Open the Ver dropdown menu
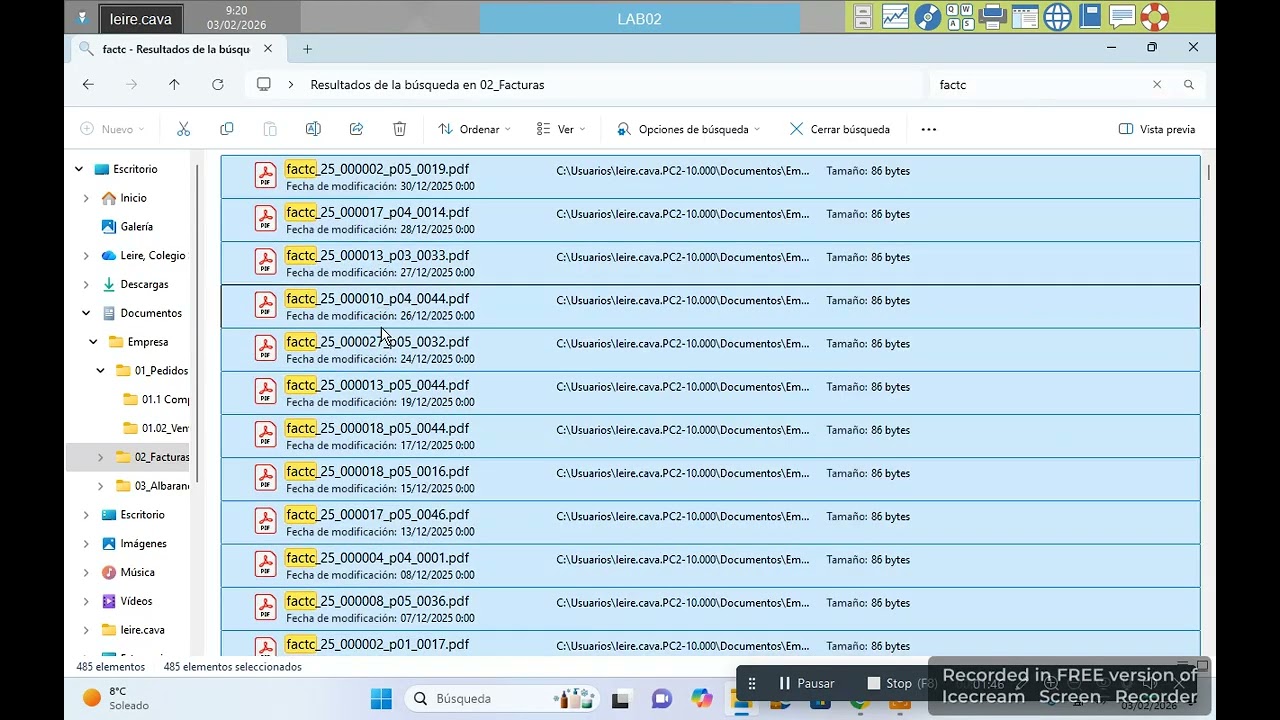 [561, 129]
